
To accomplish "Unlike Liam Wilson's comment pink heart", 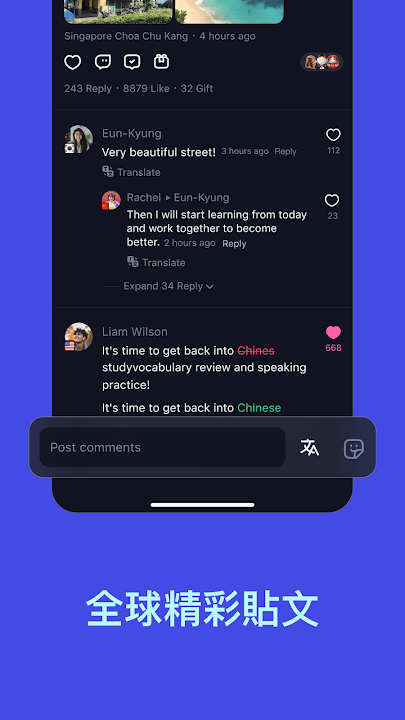I will [x=333, y=332].
